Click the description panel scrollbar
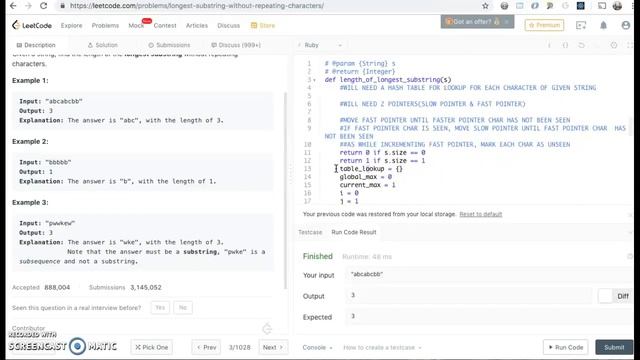This screenshot has height=360, width=640. [x=285, y=190]
